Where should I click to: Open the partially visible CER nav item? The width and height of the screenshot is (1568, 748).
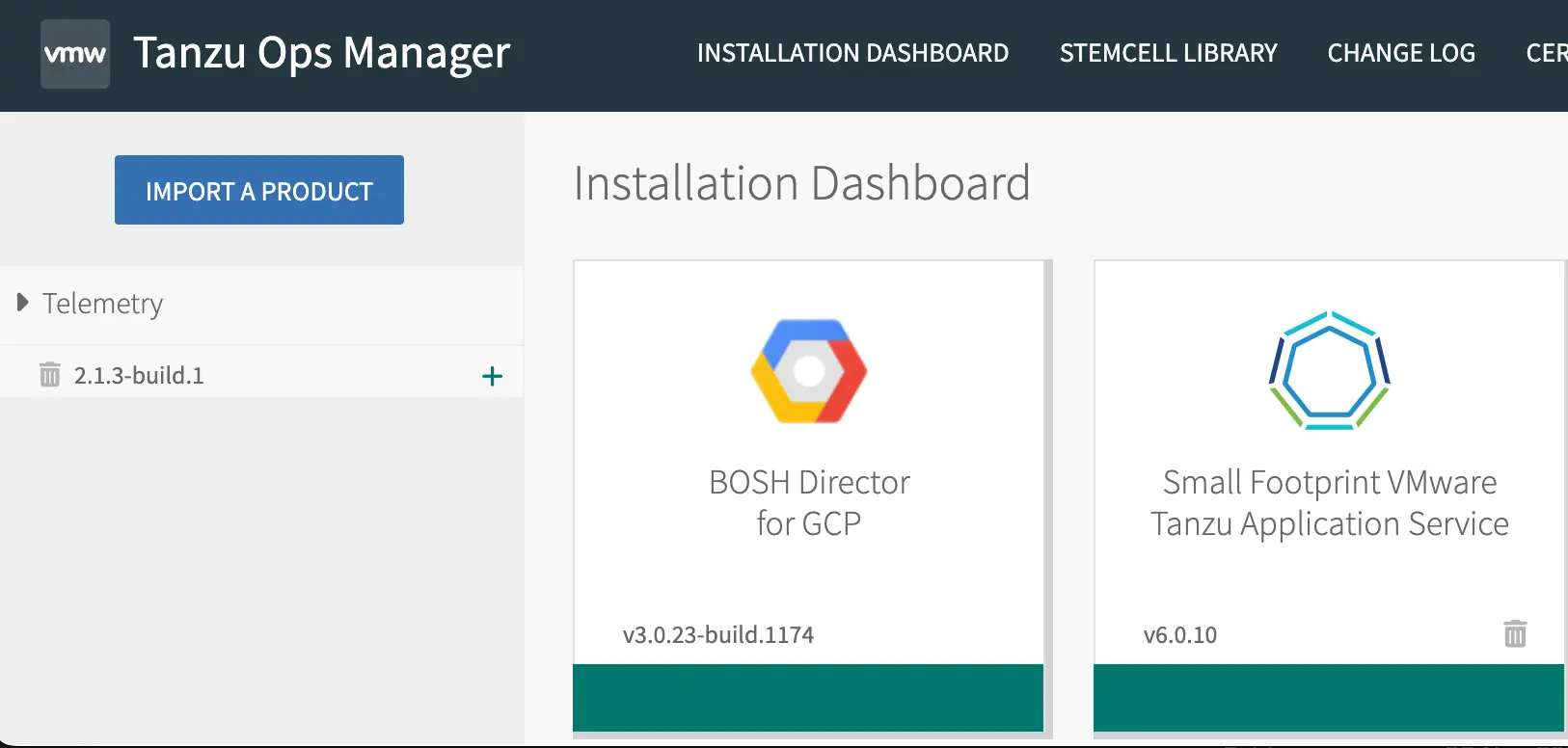1546,53
